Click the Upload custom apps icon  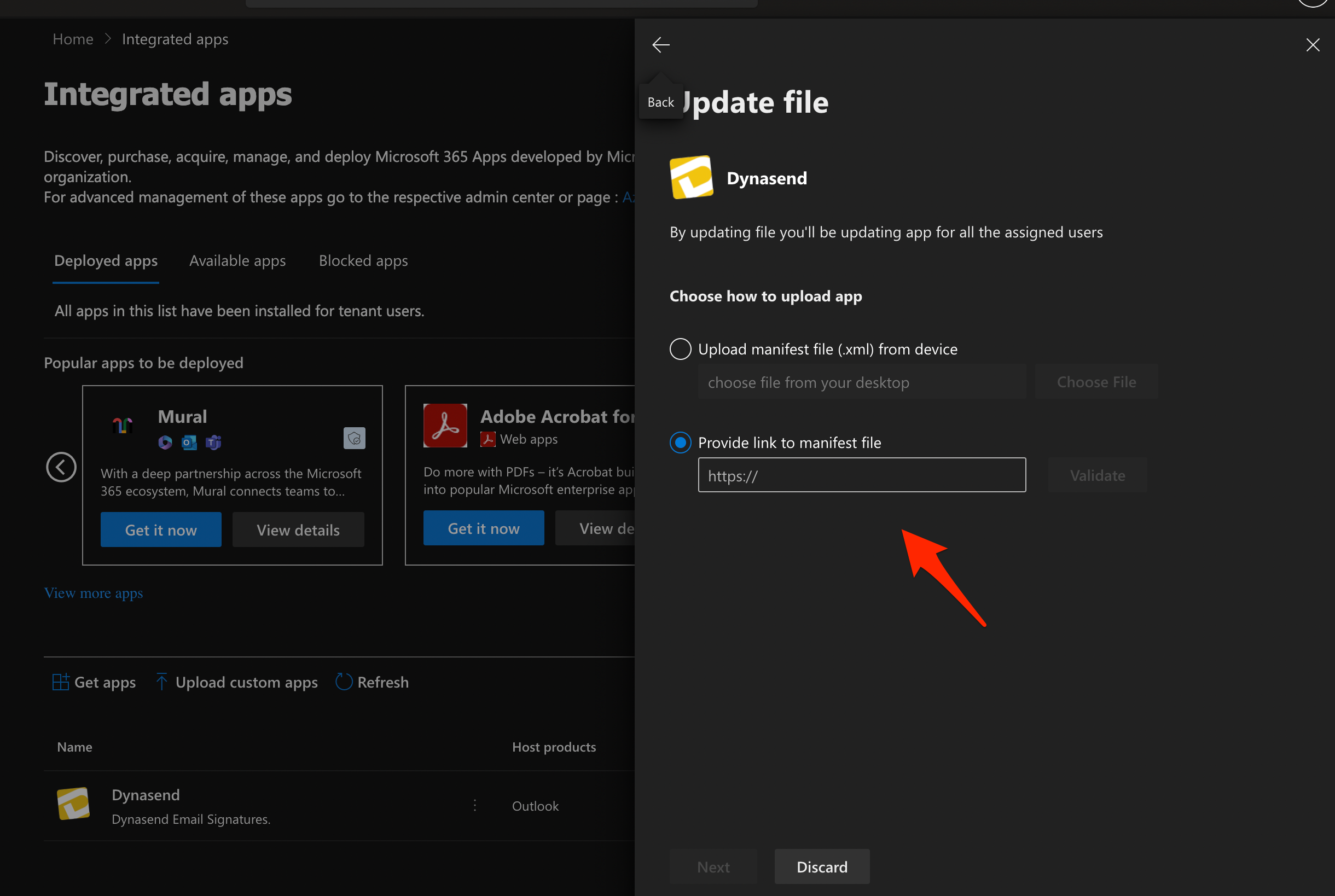(x=162, y=682)
